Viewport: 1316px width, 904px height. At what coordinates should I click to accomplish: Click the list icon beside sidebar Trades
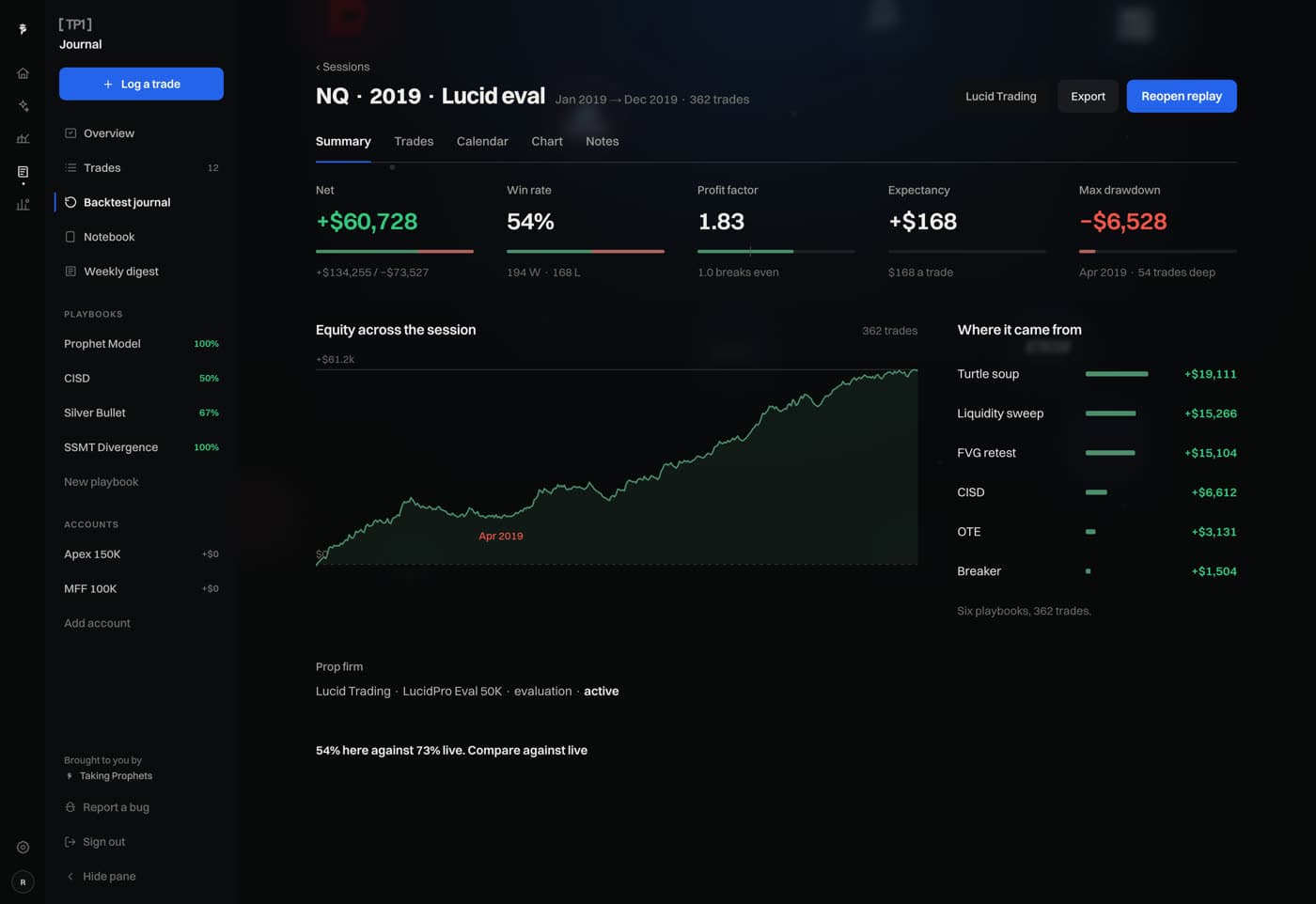(70, 168)
